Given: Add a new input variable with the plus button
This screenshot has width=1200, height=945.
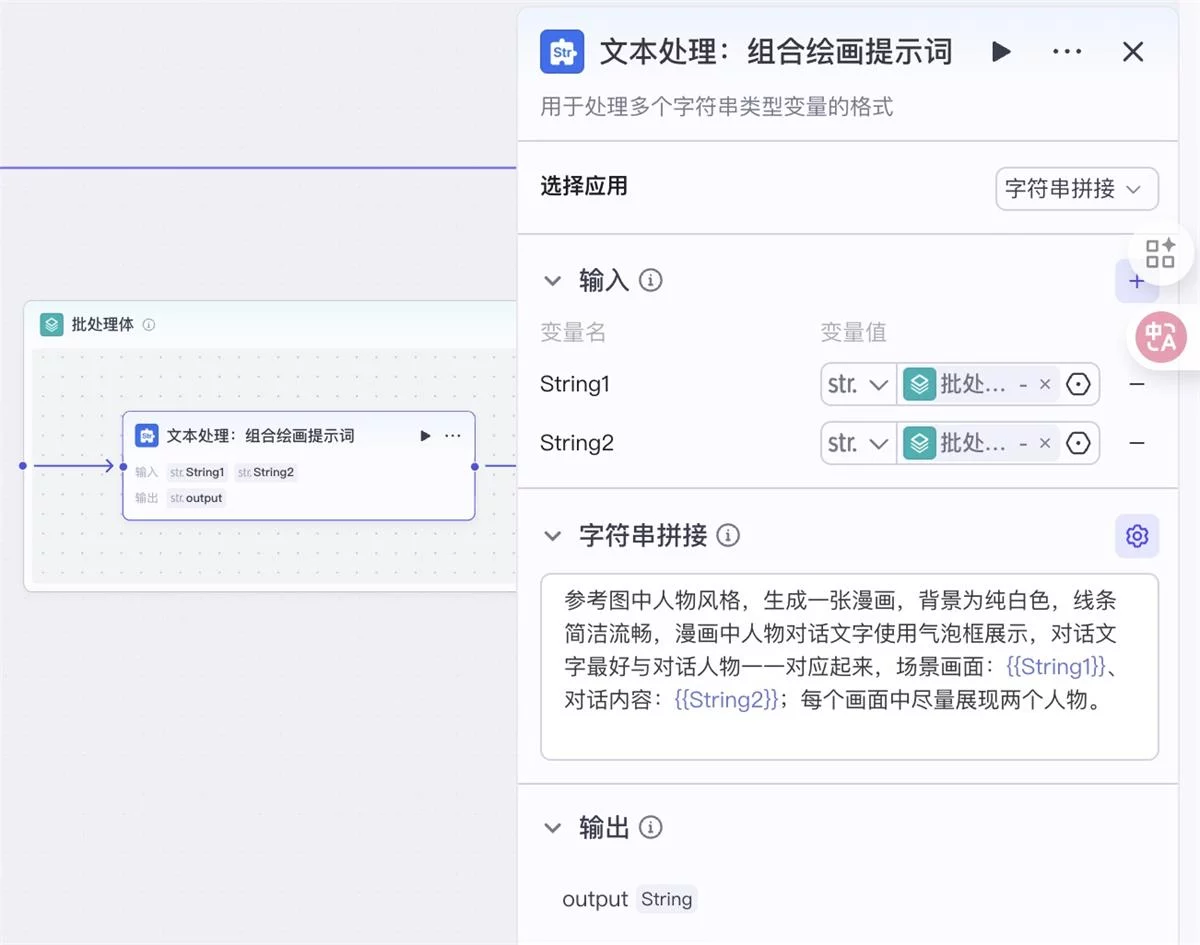Looking at the screenshot, I should (1137, 282).
